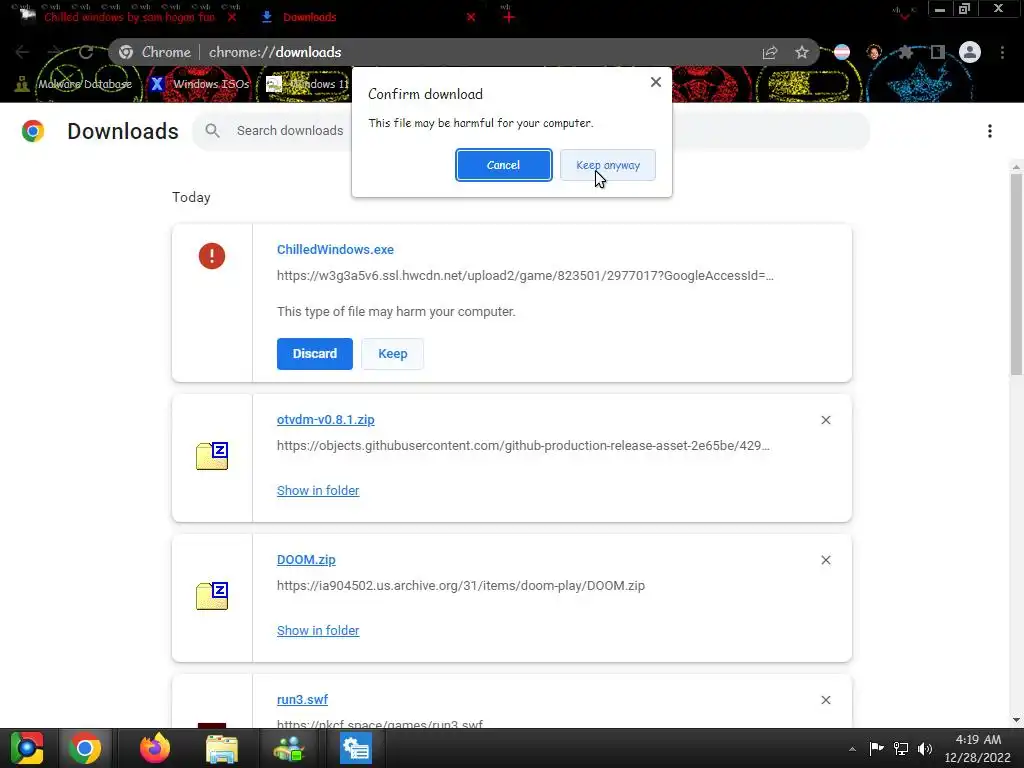The height and width of the screenshot is (768, 1024).
Task: Focus the Search downloads field
Action: coord(530,131)
